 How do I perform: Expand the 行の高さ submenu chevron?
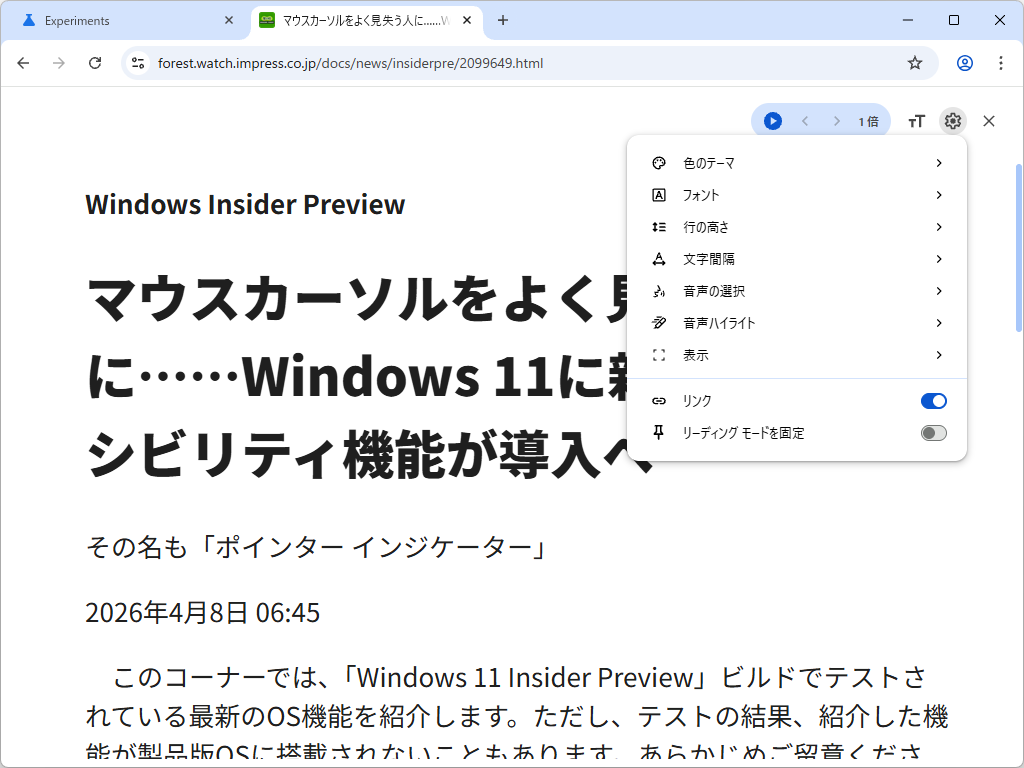[x=938, y=227]
